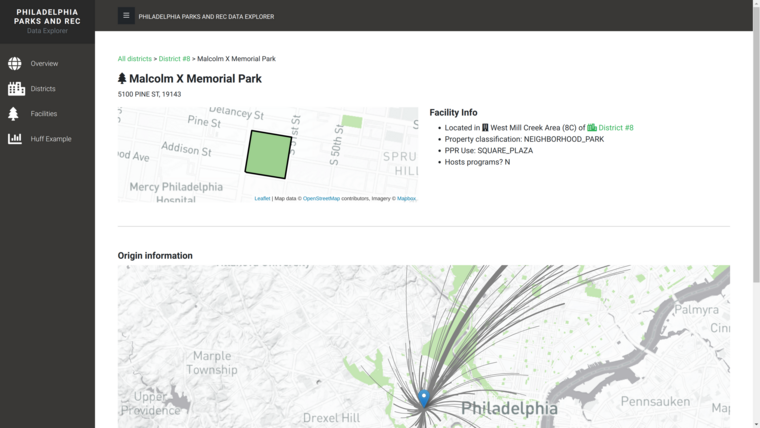Click the green park polygon on map
The image size is (760, 428).
(269, 155)
